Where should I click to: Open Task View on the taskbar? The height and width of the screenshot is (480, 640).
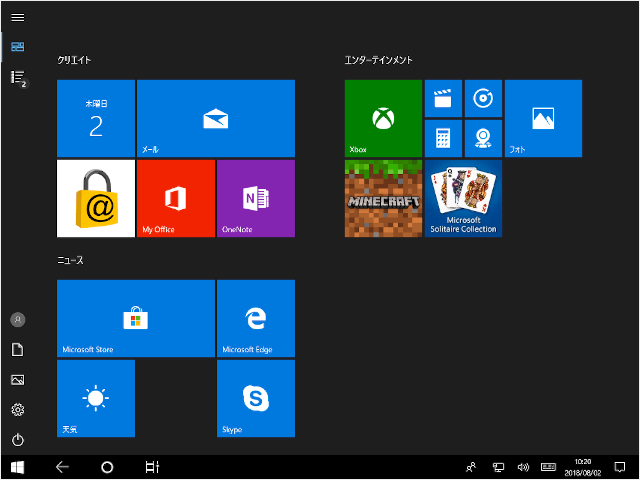pos(152,467)
